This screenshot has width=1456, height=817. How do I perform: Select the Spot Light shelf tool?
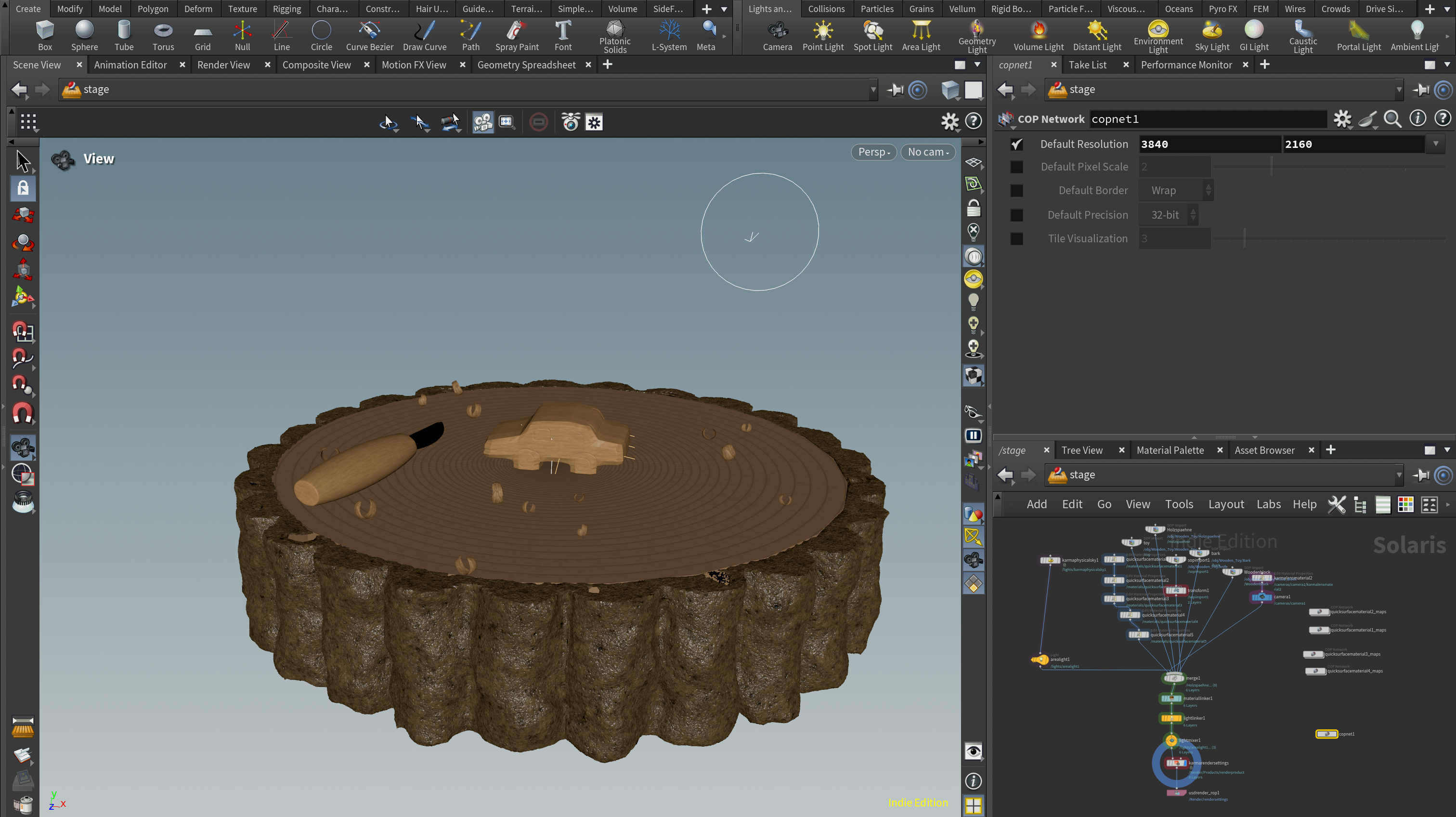tap(873, 36)
